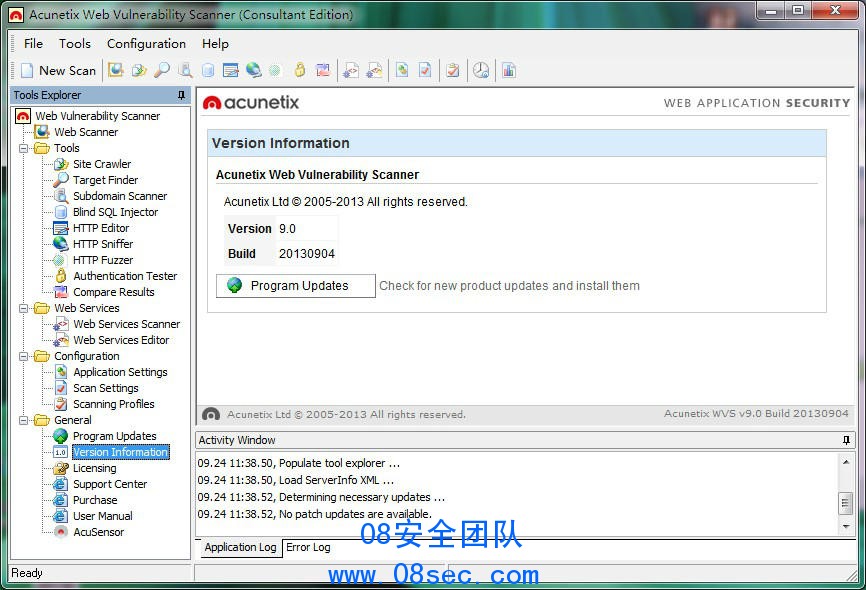Open HTTP Sniffer globe icon in toolbar
The width and height of the screenshot is (866, 590).
pyautogui.click(x=254, y=70)
